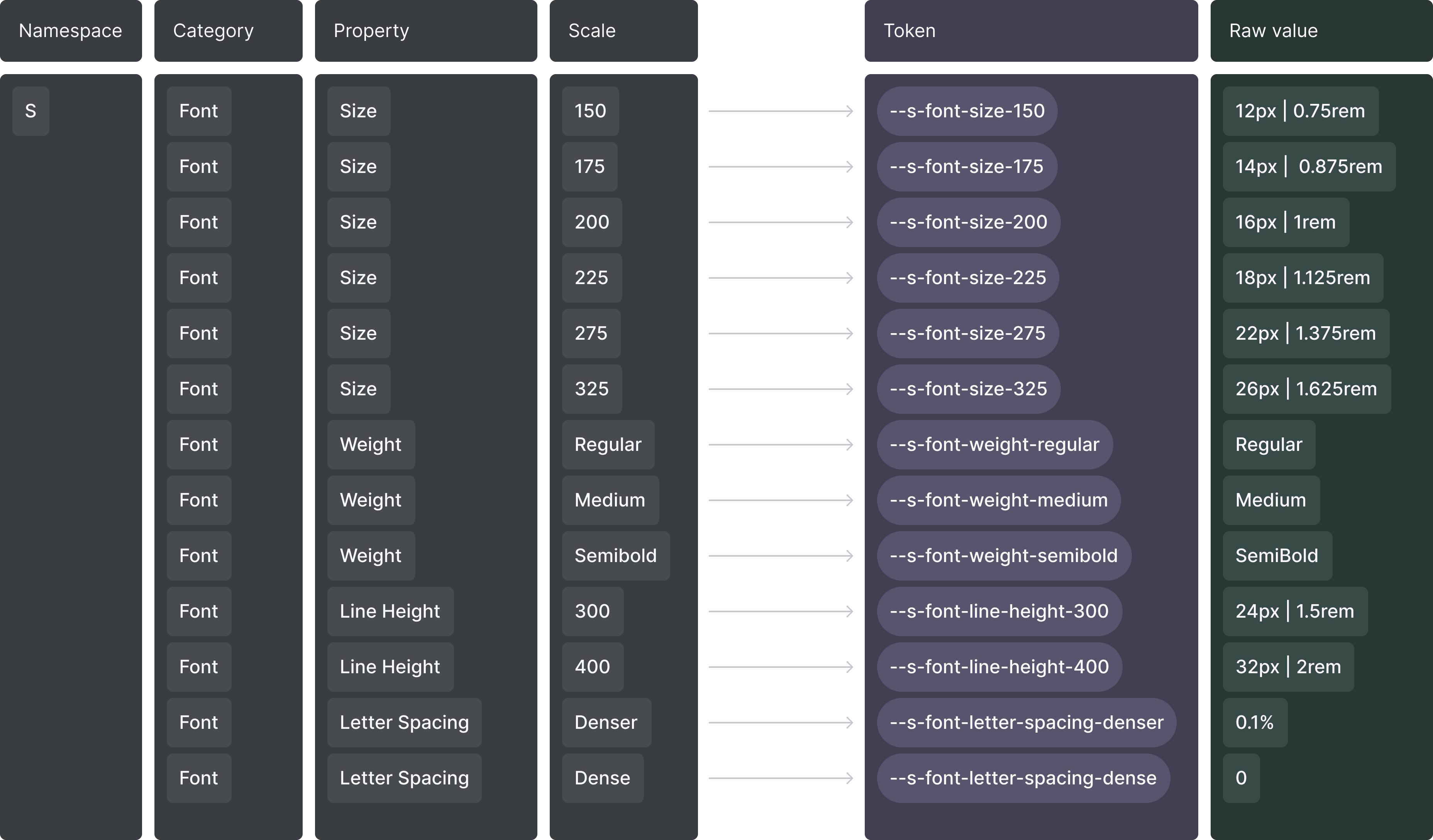Click the Token column header
The height and width of the screenshot is (840, 1433).
coord(1031,31)
